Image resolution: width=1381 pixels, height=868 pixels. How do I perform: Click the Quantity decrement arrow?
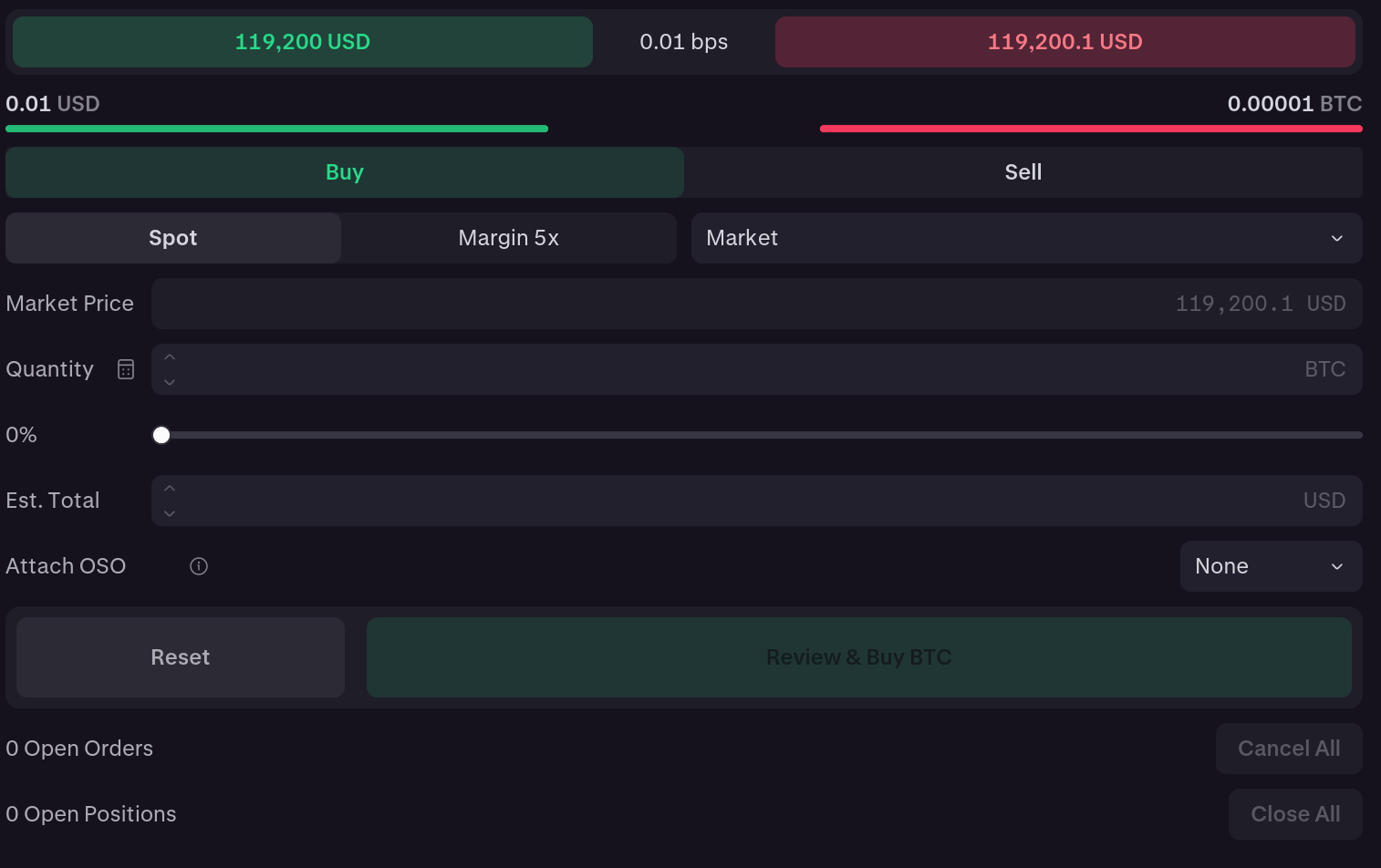pyautogui.click(x=169, y=382)
